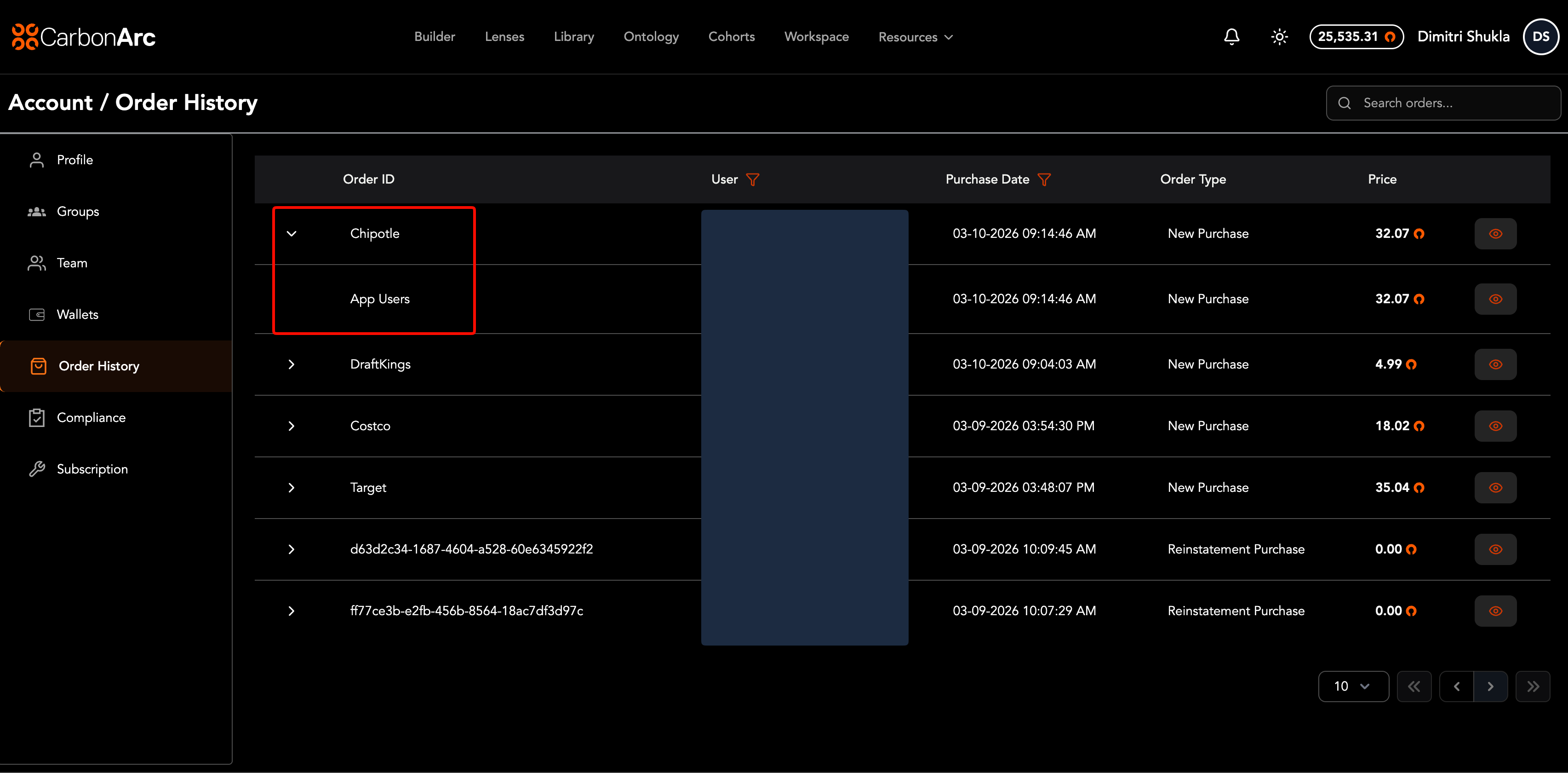
Task: Go to the next page of orders
Action: coord(1490,686)
